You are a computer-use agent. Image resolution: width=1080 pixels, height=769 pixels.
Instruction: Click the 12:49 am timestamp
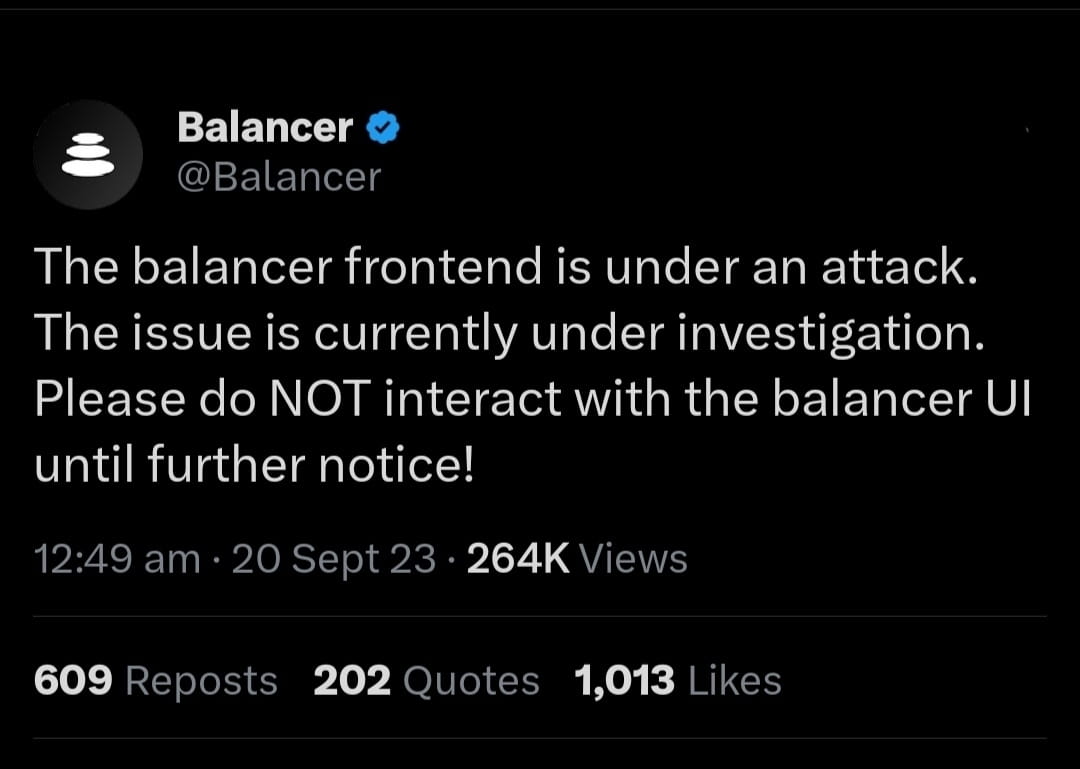(115, 558)
